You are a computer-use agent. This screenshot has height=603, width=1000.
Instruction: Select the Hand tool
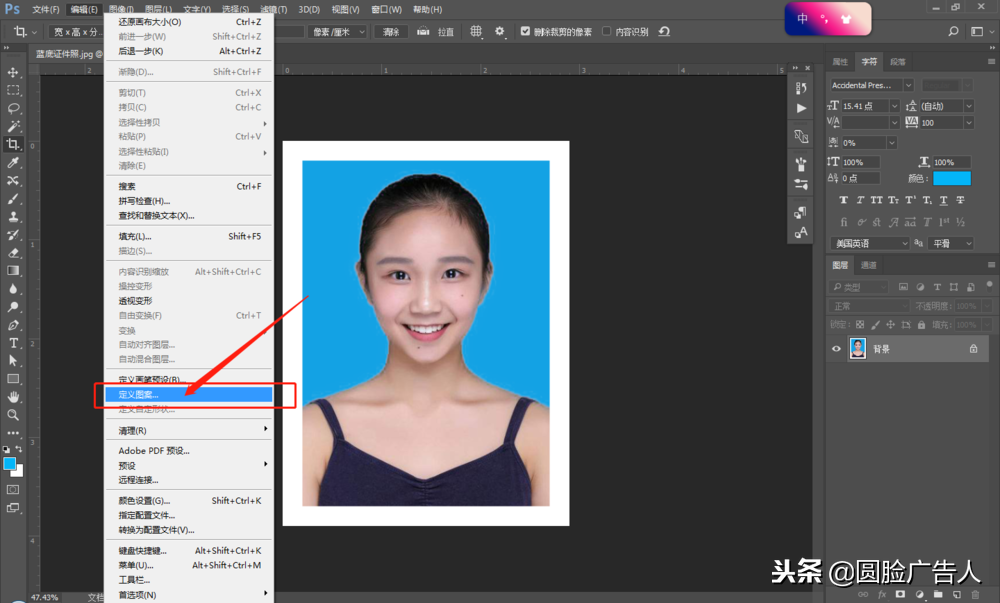(x=14, y=398)
